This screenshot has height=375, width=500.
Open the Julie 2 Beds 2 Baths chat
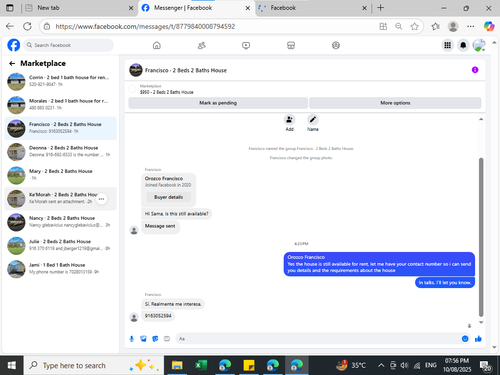tap(60, 245)
